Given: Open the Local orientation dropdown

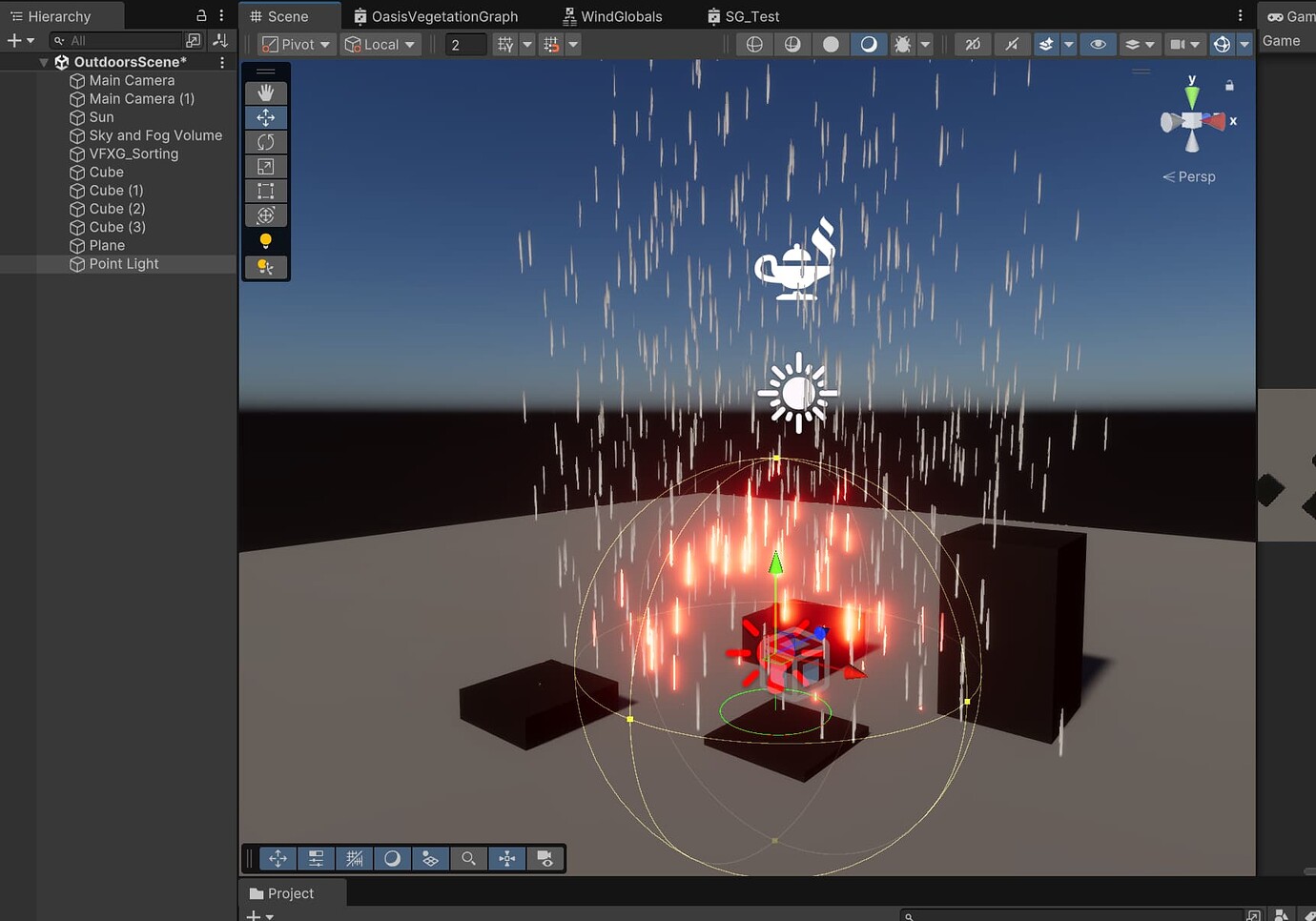Looking at the screenshot, I should tap(380, 44).
